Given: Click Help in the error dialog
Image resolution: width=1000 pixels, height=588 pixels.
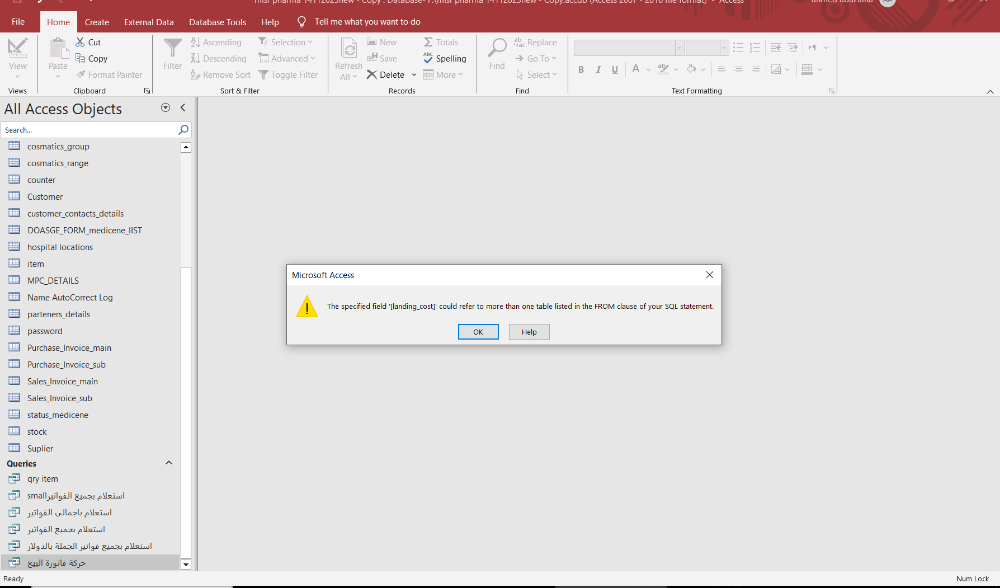Looking at the screenshot, I should (x=529, y=332).
